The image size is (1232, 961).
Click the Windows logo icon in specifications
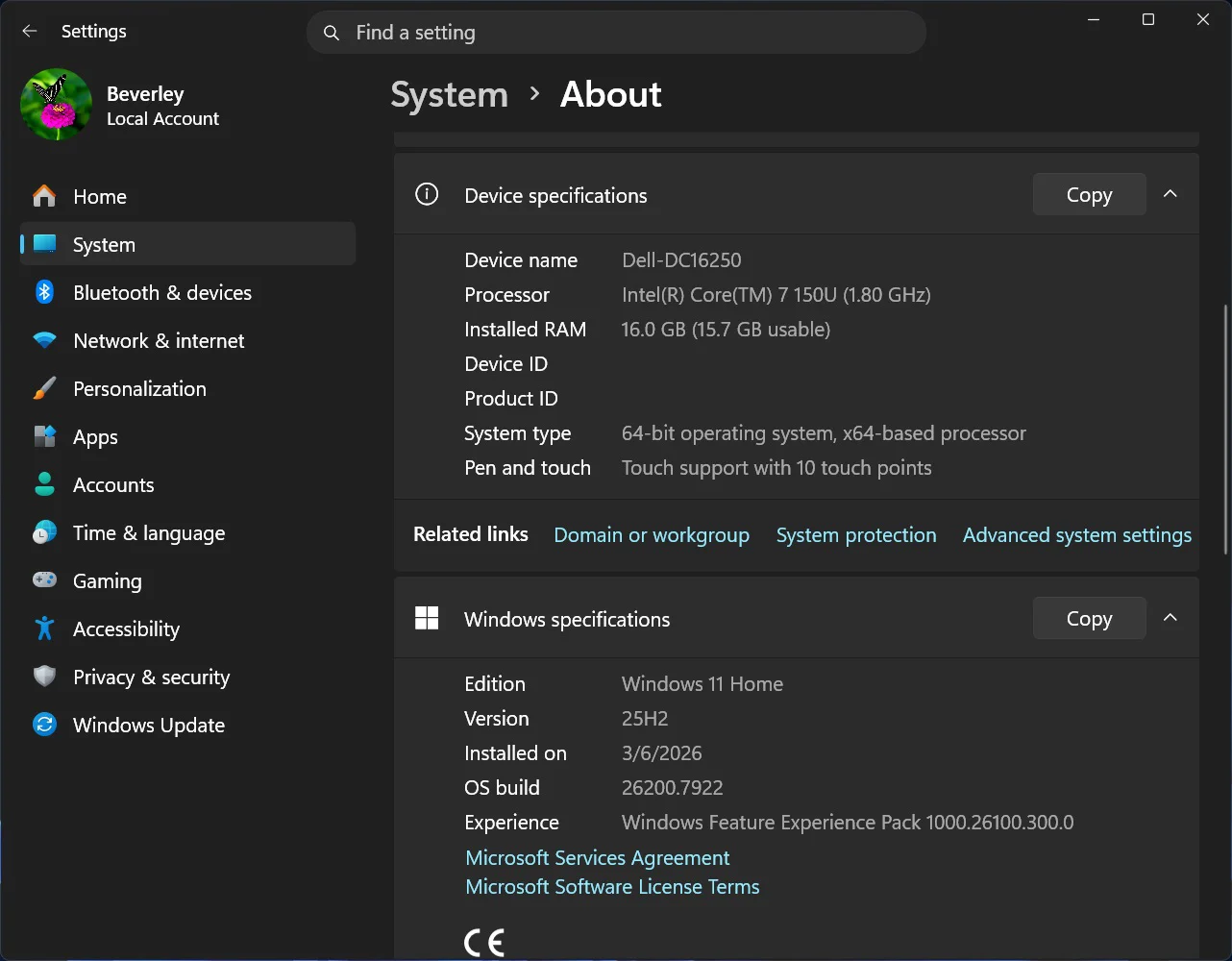(x=427, y=618)
